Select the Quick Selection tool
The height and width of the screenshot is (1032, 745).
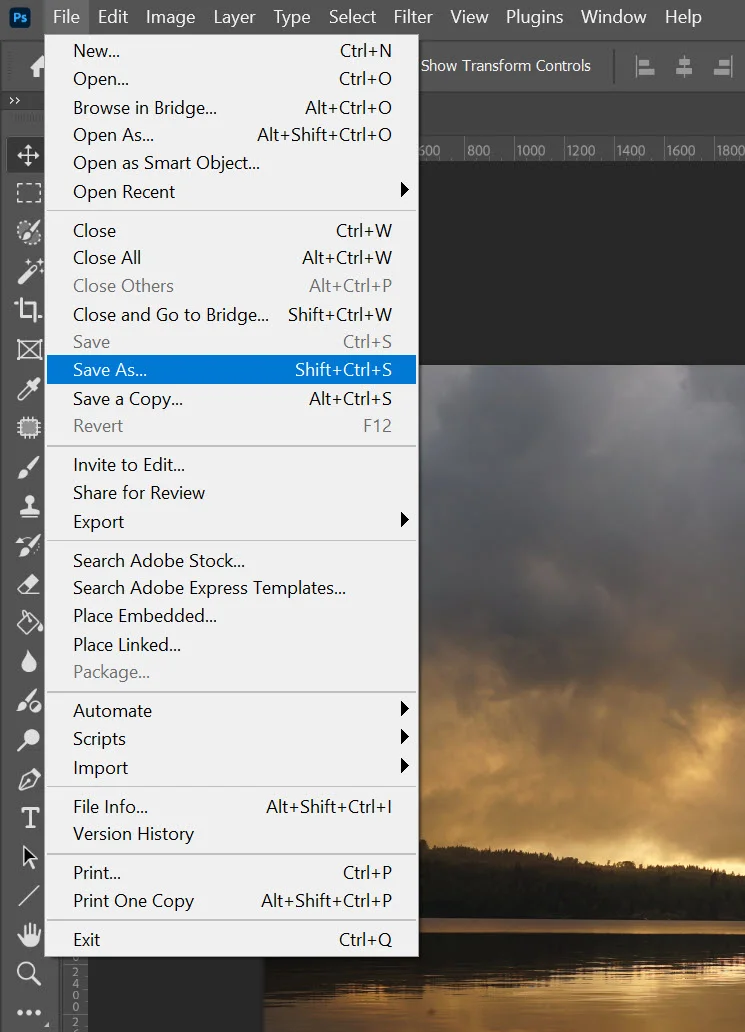[x=28, y=232]
